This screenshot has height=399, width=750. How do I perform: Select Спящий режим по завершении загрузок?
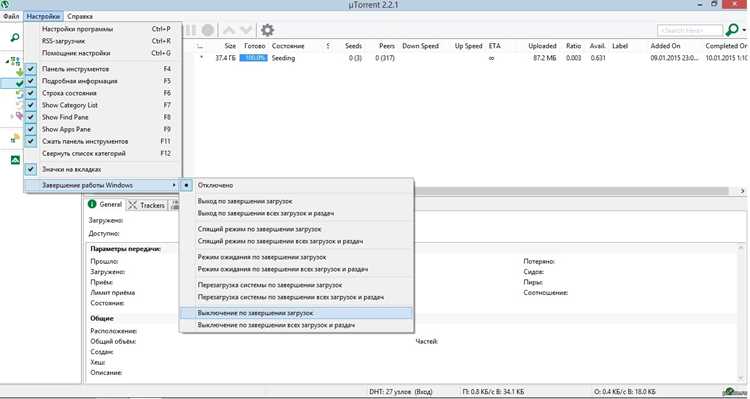pos(296,229)
